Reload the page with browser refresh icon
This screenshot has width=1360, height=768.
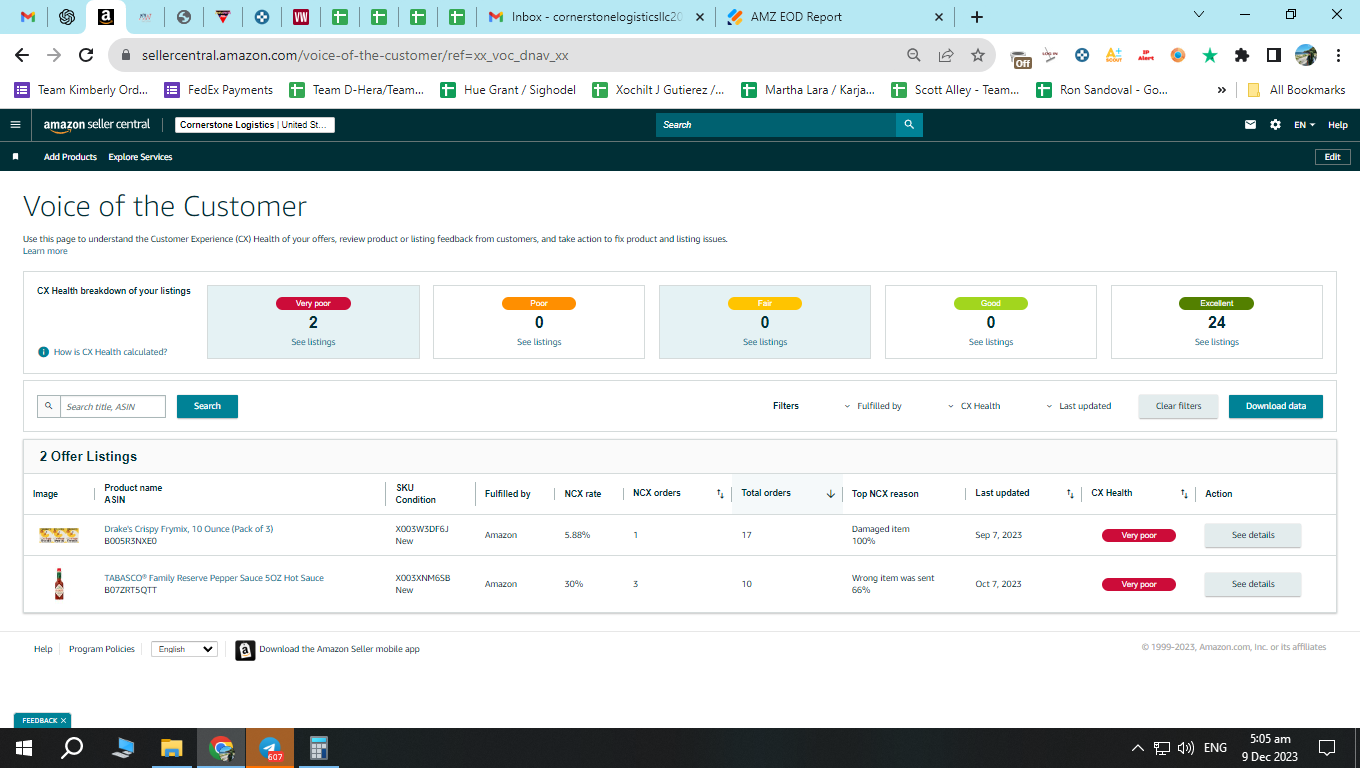(x=86, y=55)
